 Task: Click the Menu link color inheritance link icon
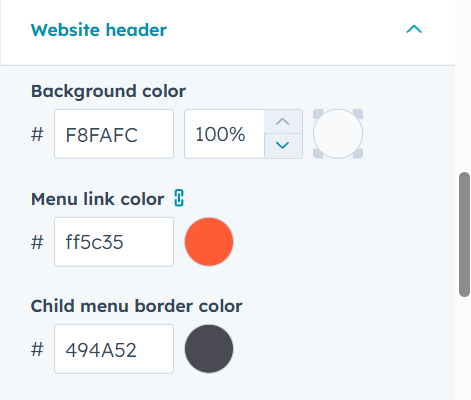pyautogui.click(x=179, y=198)
